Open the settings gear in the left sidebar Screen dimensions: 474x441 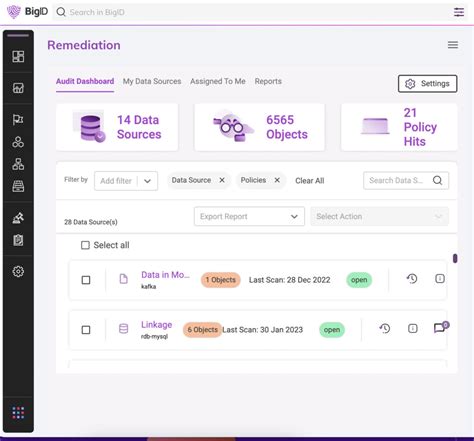[x=18, y=271]
